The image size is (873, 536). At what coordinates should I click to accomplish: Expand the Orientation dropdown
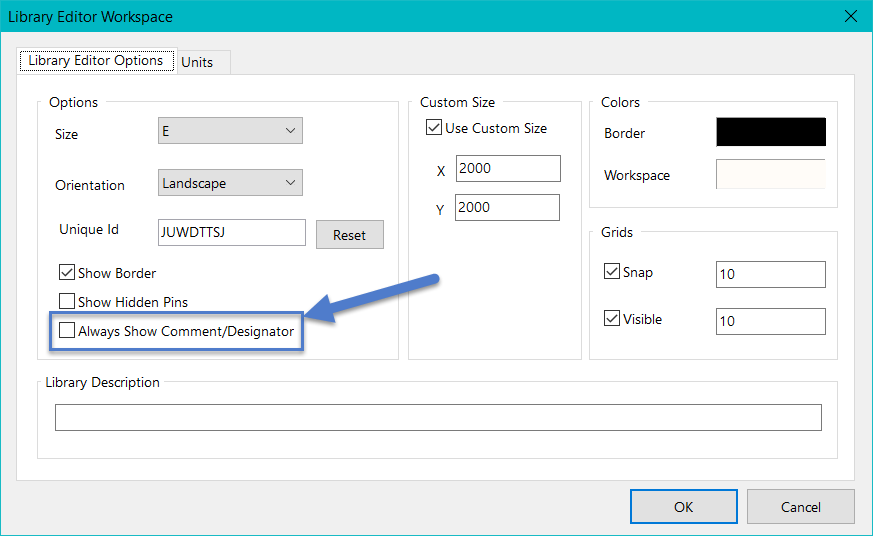(230, 183)
